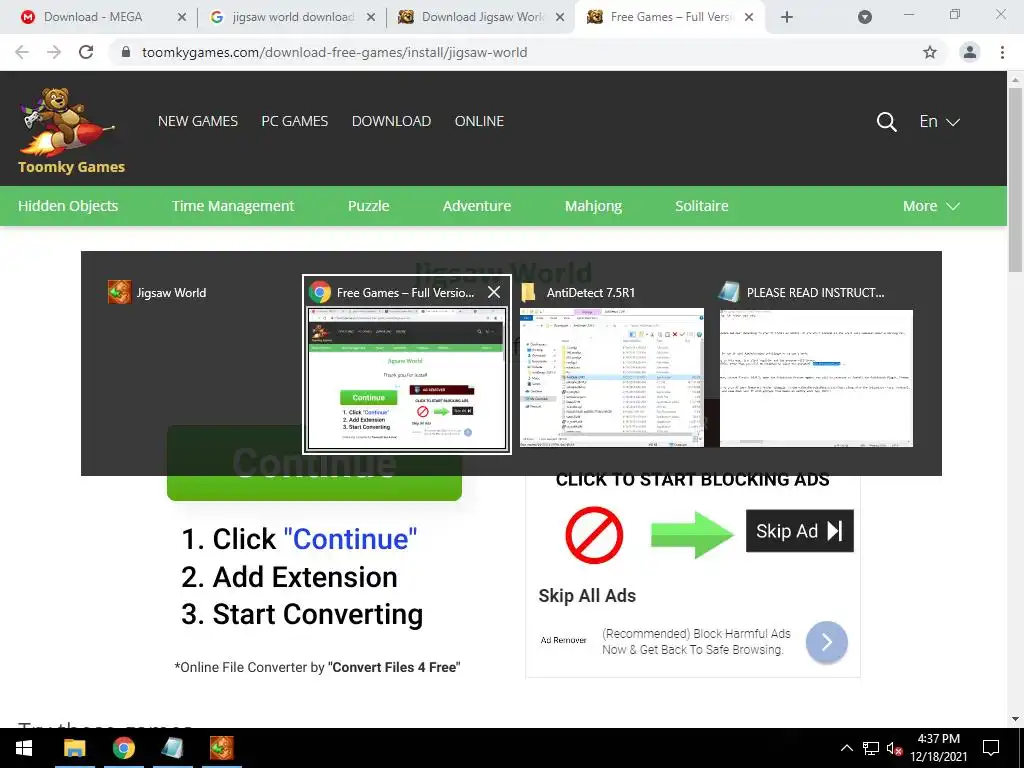Show hidden system tray icons
The width and height of the screenshot is (1024, 768).
coord(846,748)
